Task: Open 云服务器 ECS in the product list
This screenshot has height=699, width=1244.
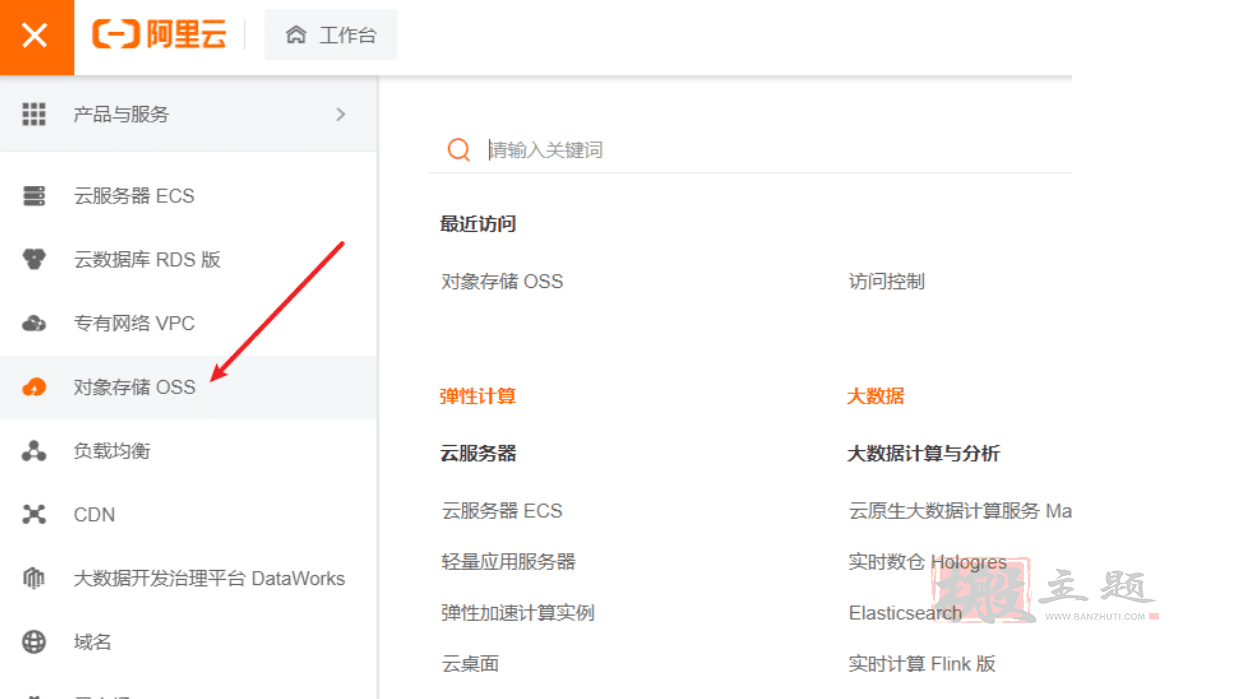Action: click(x=502, y=511)
